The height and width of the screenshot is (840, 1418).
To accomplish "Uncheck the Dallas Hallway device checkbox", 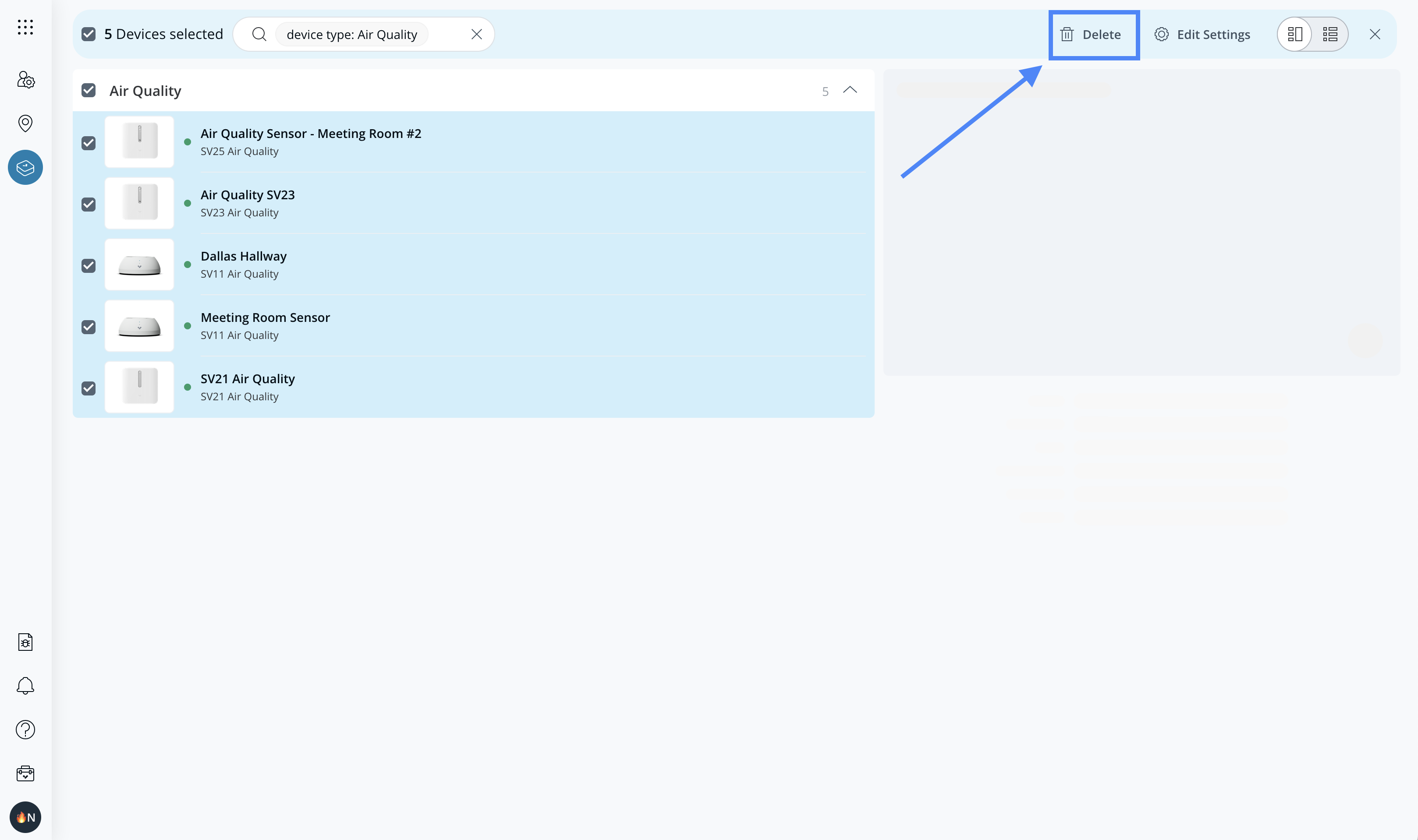I will coord(89,265).
